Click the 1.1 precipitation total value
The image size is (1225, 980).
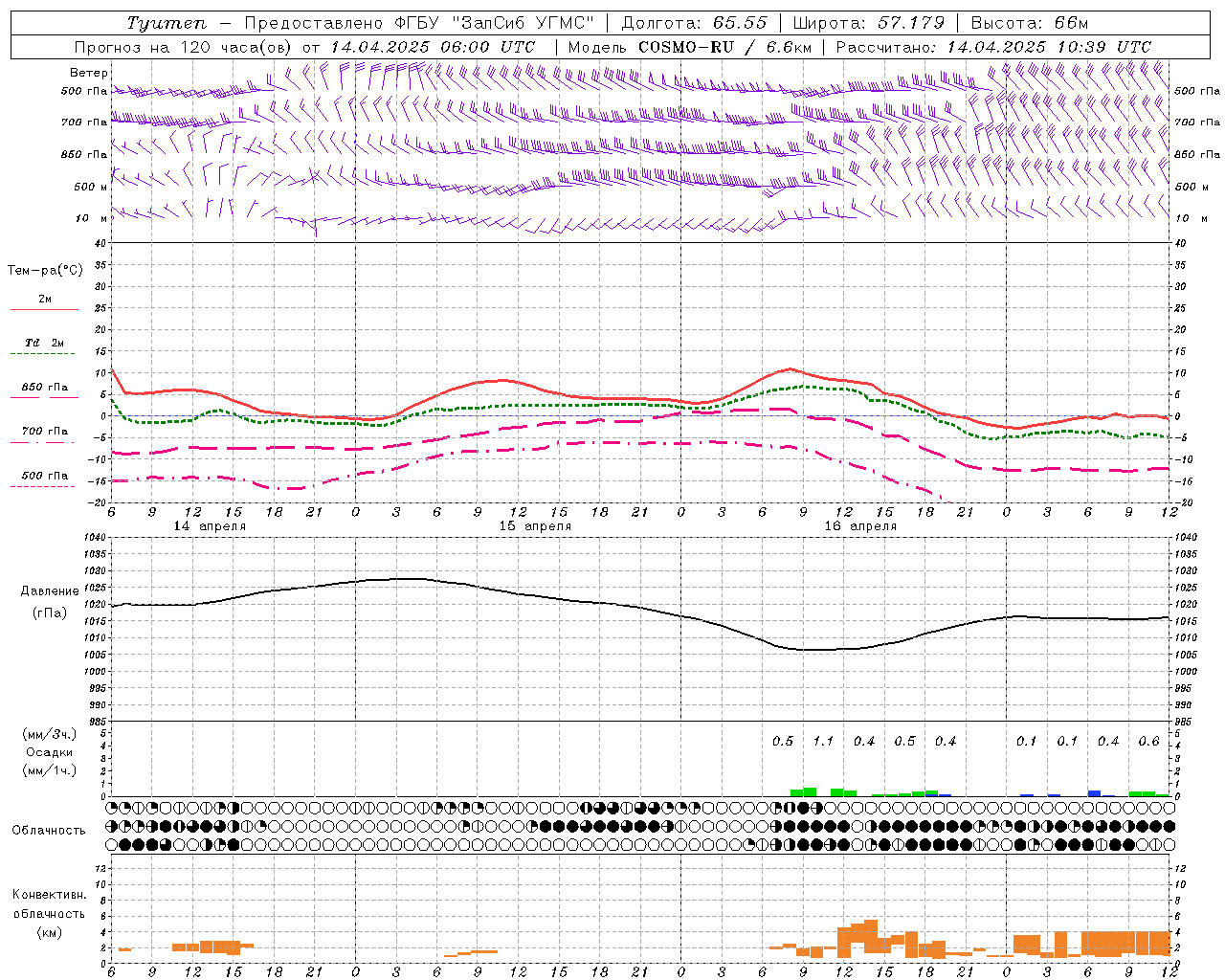pos(823,742)
